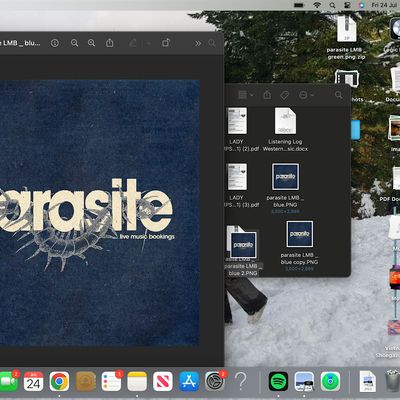Image resolution: width=400 pixels, height=400 pixels.
Task: Zoom out of the parasite image
Action: coord(74,43)
